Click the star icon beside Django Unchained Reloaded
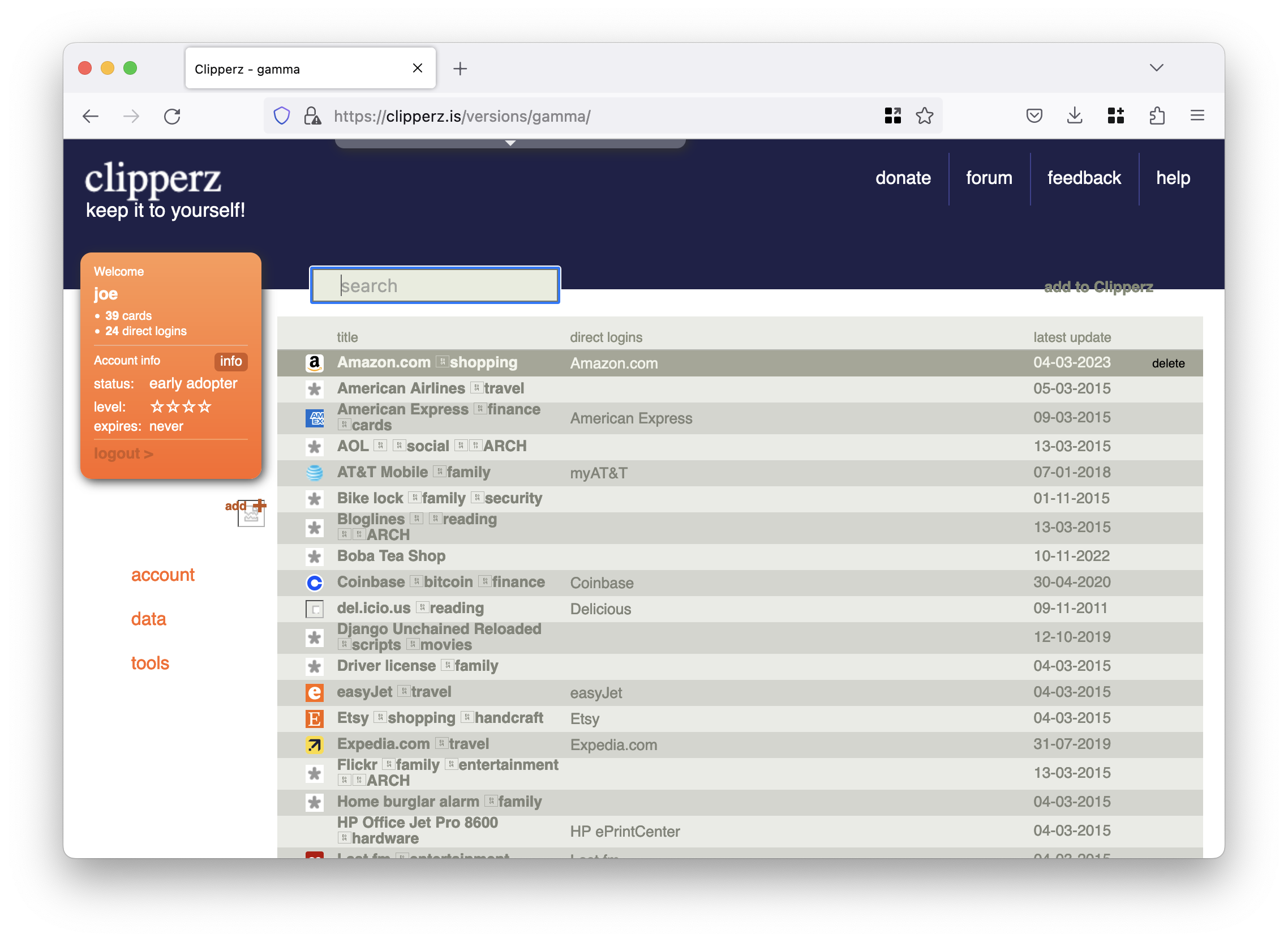 click(315, 637)
